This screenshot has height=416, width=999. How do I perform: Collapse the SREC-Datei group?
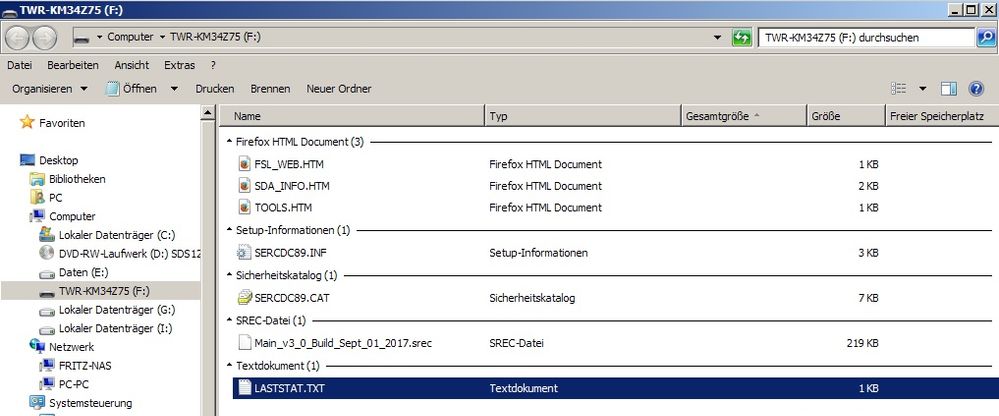pos(229,320)
